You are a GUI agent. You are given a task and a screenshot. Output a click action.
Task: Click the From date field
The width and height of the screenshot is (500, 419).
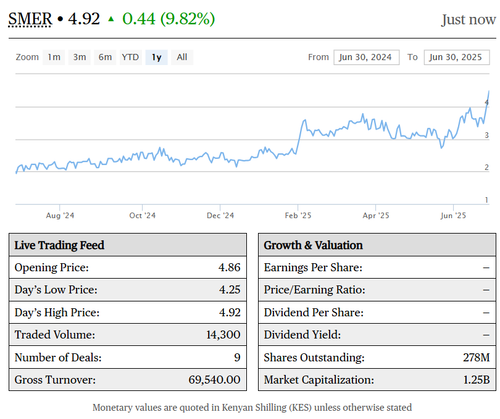366,57
